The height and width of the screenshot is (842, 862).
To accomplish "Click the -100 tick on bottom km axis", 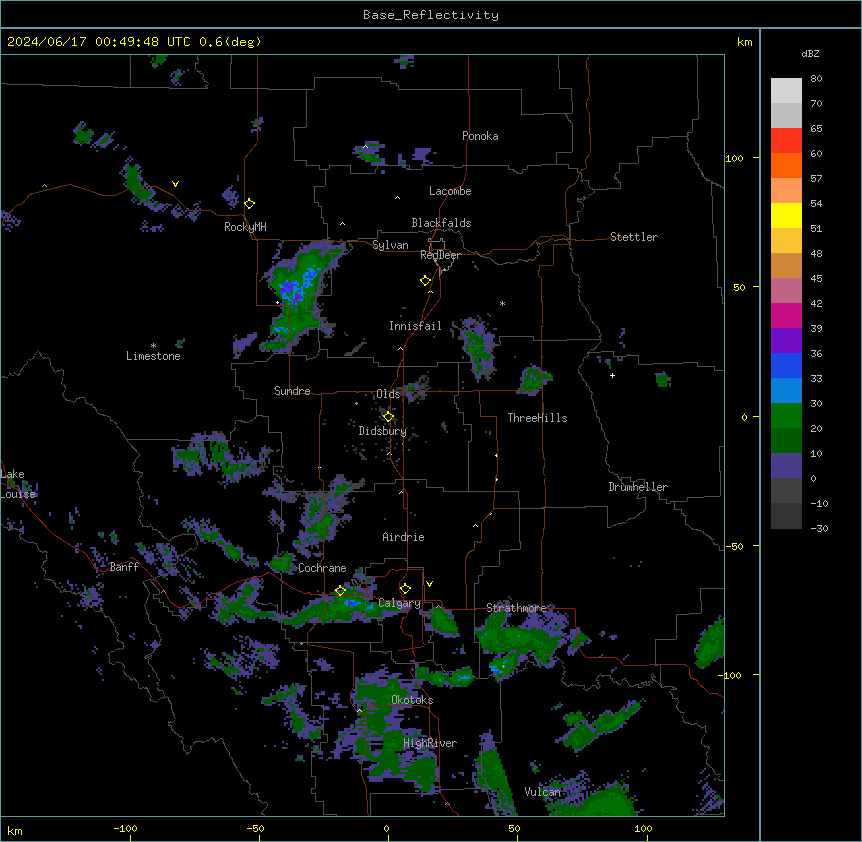I will click(x=125, y=829).
